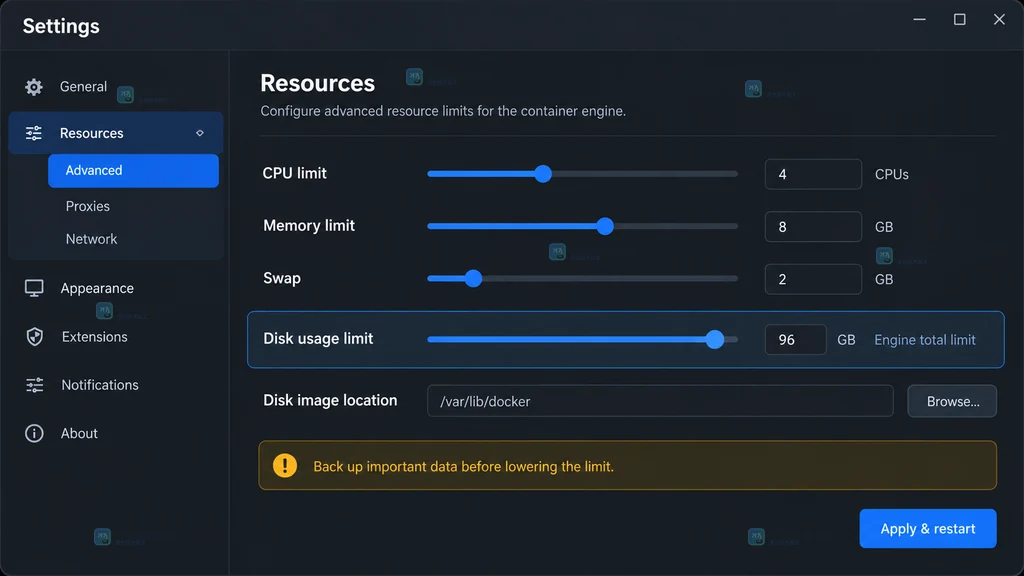Click the Extensions shield icon
The image size is (1024, 576).
[35, 337]
